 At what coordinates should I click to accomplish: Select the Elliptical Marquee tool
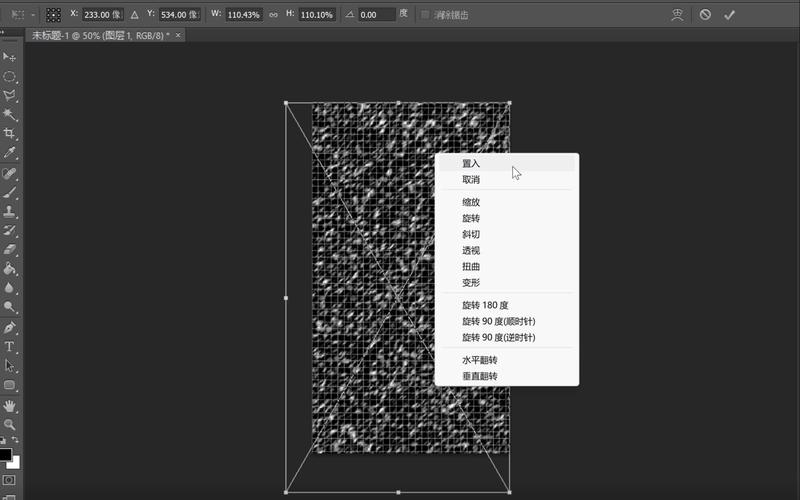[x=9, y=77]
